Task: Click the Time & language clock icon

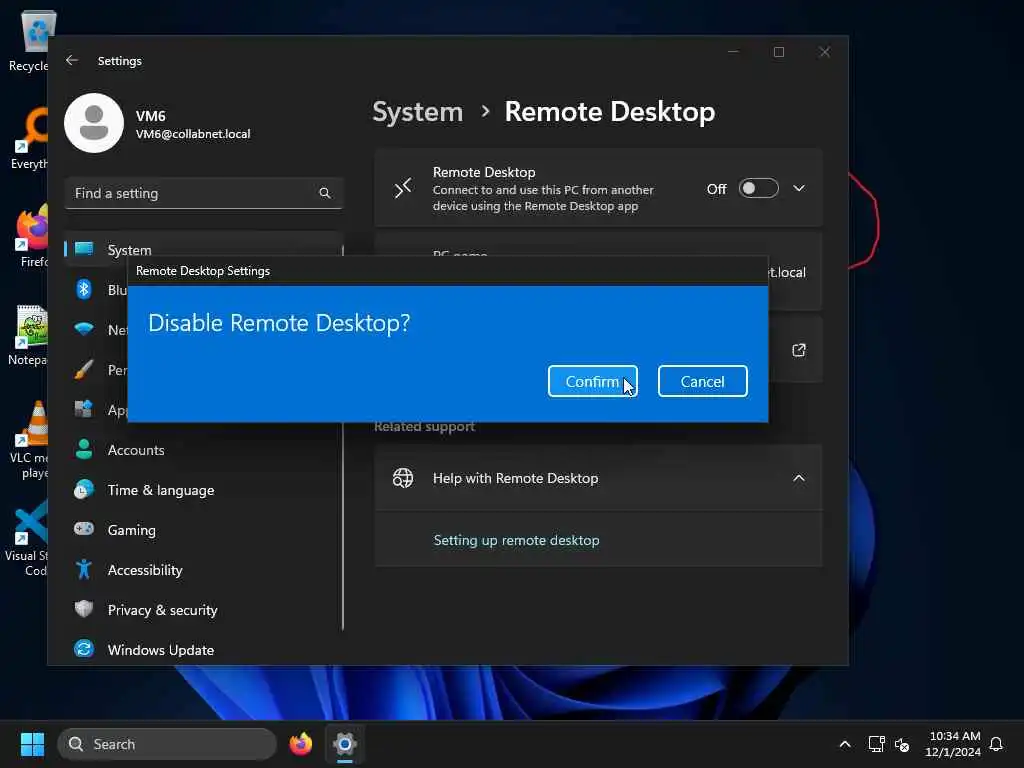Action: [84, 490]
